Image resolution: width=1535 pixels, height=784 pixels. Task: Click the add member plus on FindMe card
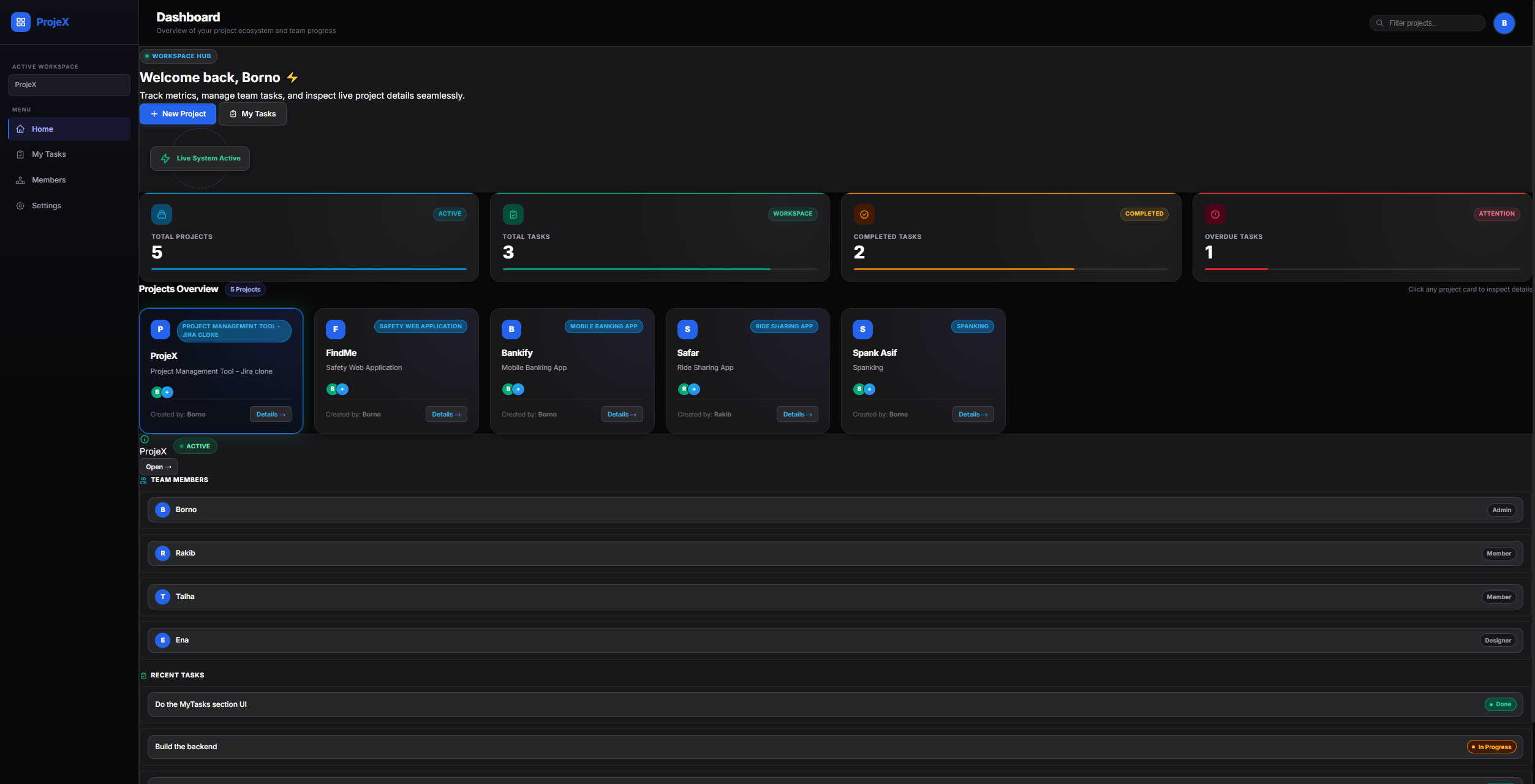point(343,389)
